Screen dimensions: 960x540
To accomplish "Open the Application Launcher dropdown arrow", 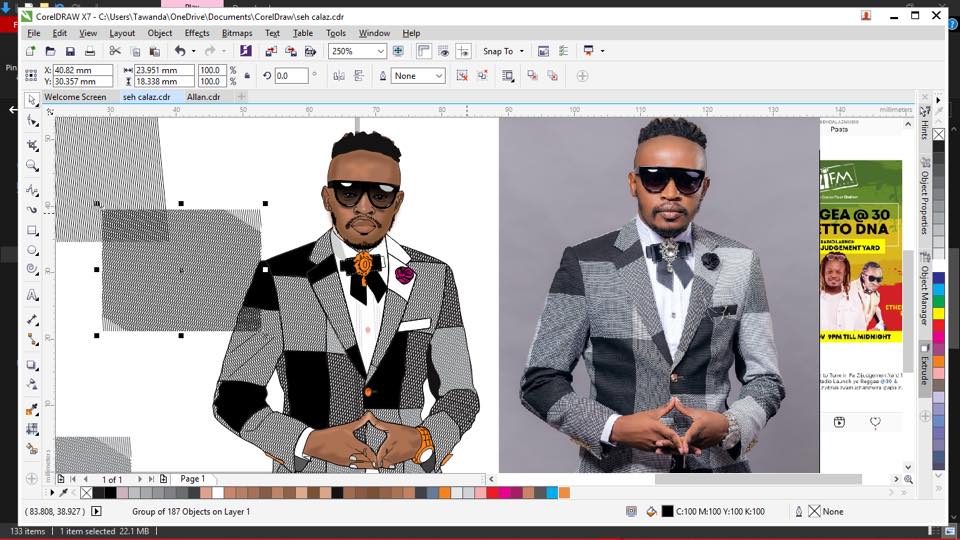I will [602, 51].
